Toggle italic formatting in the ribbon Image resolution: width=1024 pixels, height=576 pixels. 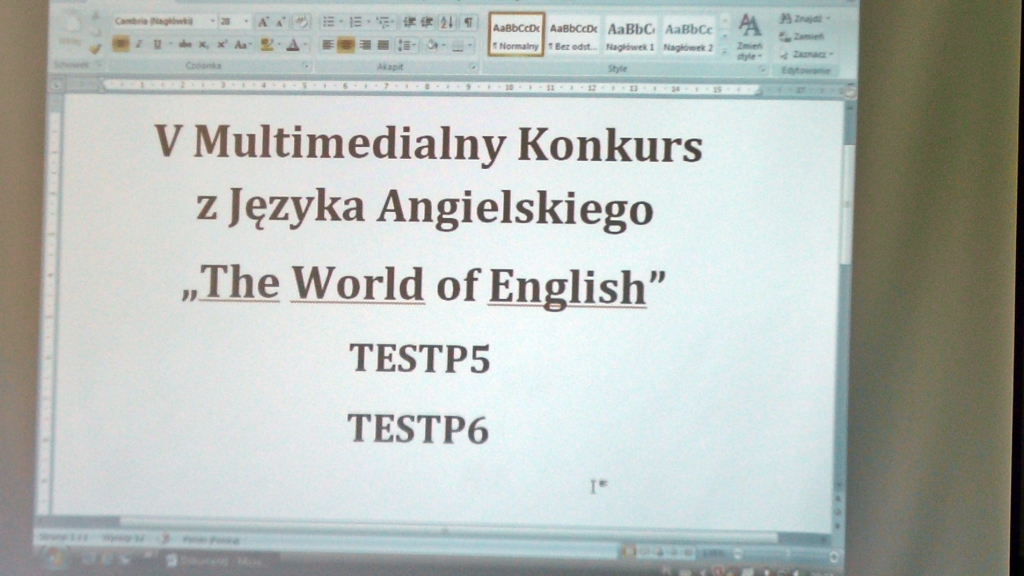coord(139,44)
